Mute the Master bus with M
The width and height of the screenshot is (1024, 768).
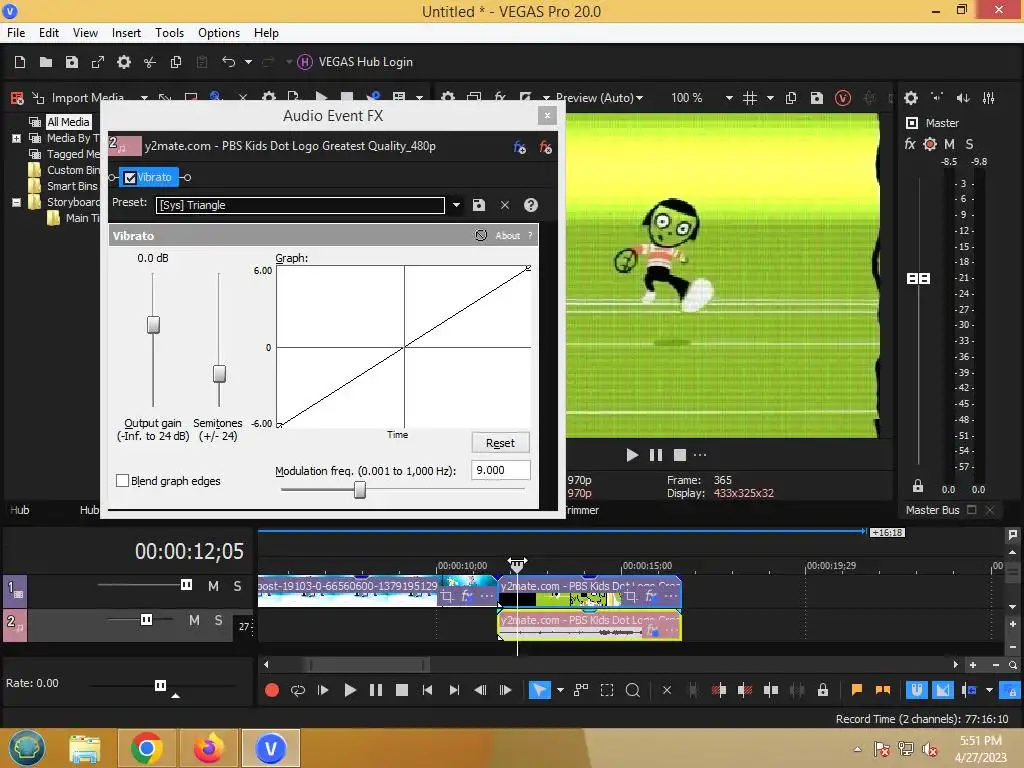[950, 144]
